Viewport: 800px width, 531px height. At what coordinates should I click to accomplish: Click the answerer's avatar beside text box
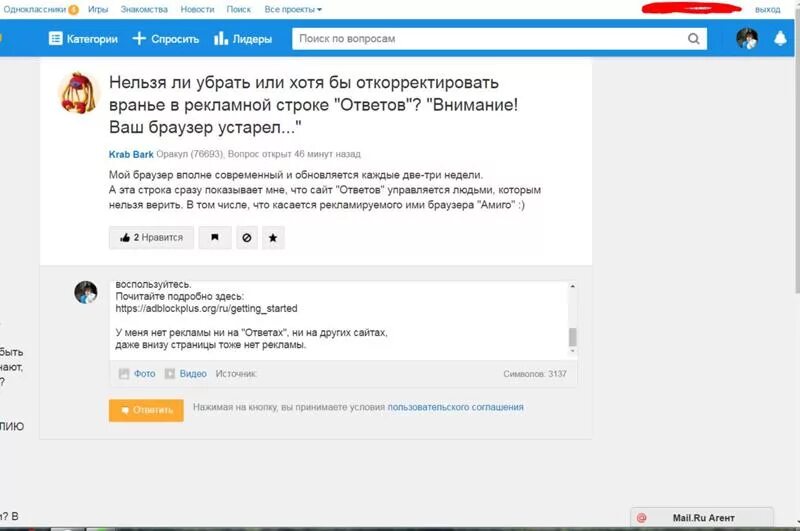click(x=86, y=292)
